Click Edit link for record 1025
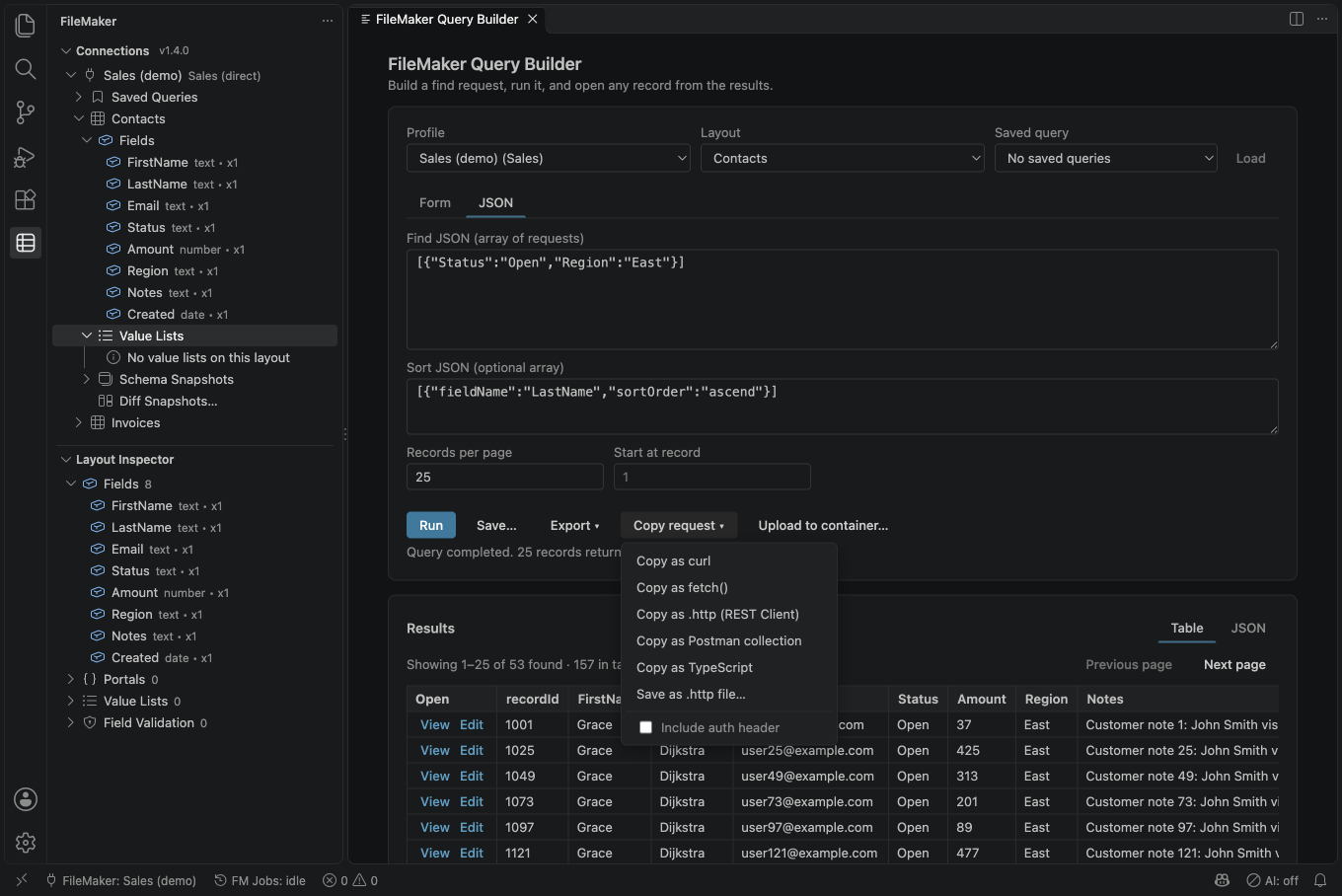Screen dimensions: 1342x896 (x=472, y=750)
